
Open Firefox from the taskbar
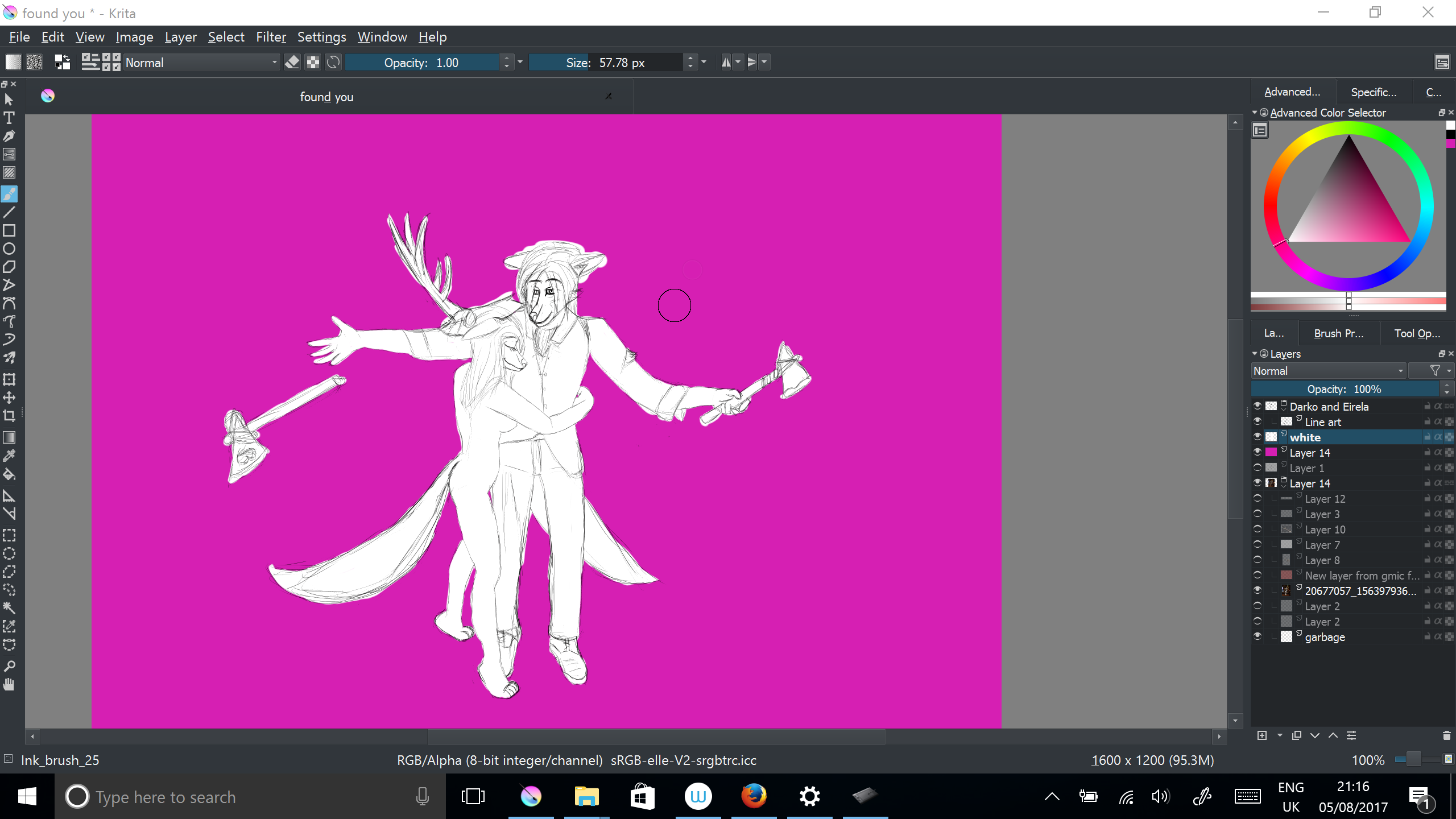tap(754, 796)
